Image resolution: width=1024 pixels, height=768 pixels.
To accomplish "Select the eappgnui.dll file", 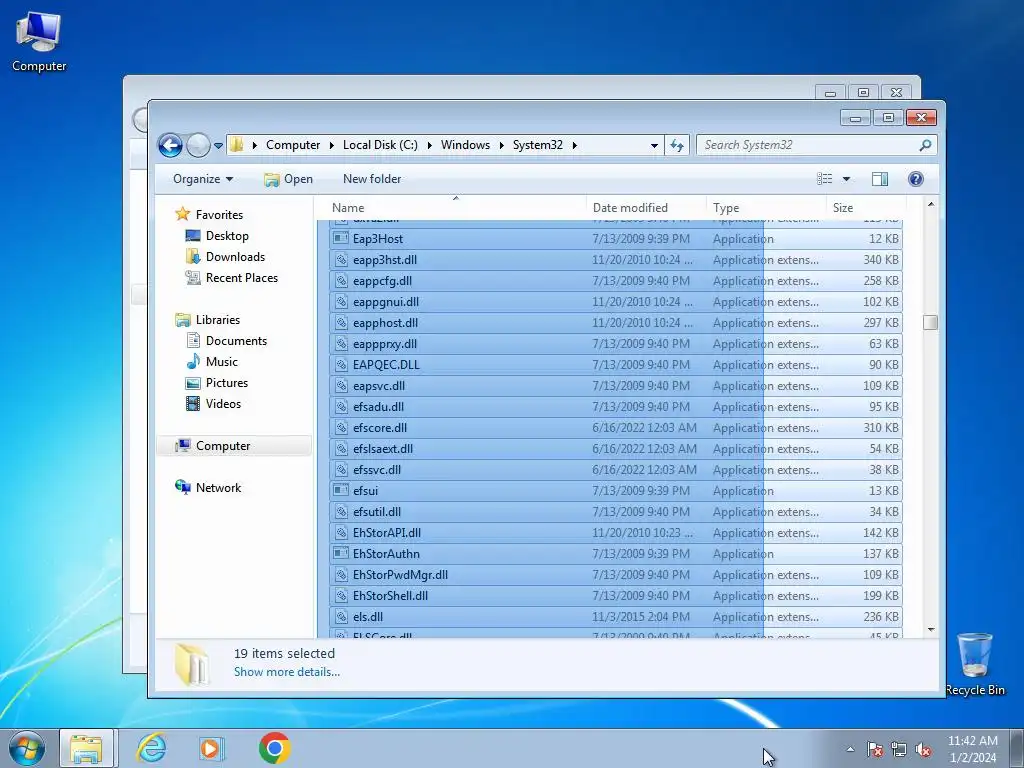I will (616, 302).
